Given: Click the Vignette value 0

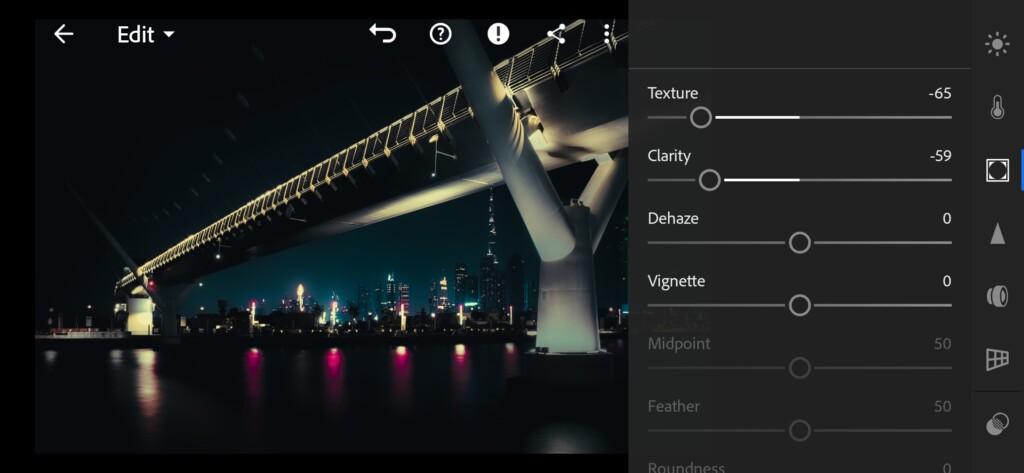Looking at the screenshot, I should pos(947,282).
